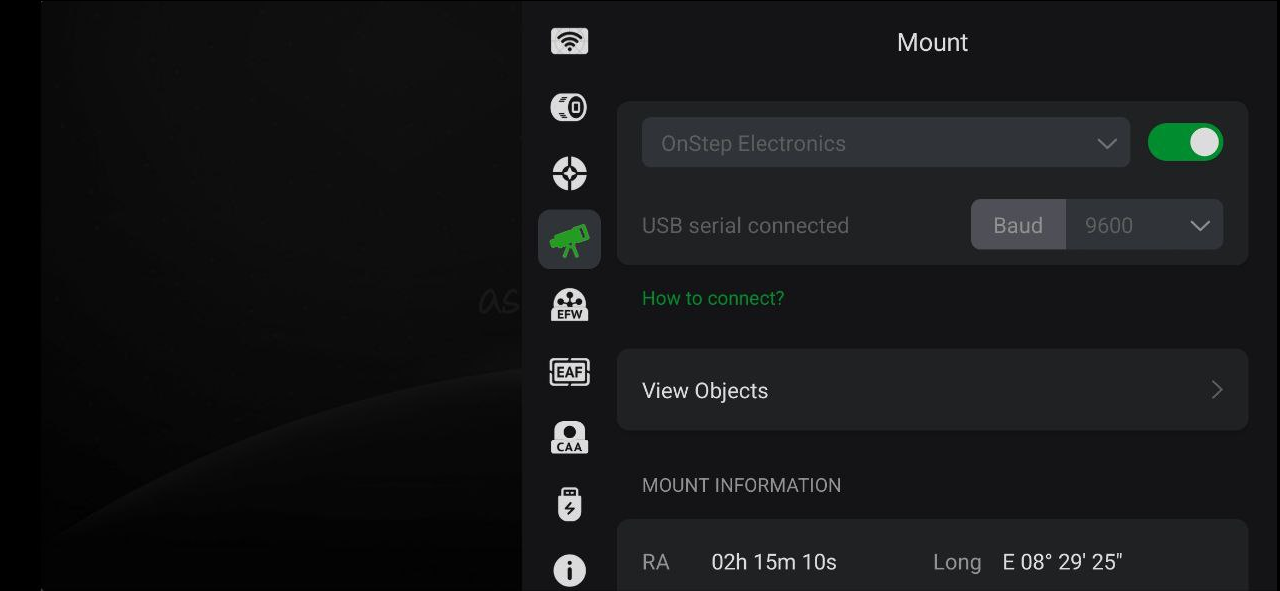This screenshot has height=591, width=1280.
Task: Open the main camera settings icon
Action: [569, 107]
